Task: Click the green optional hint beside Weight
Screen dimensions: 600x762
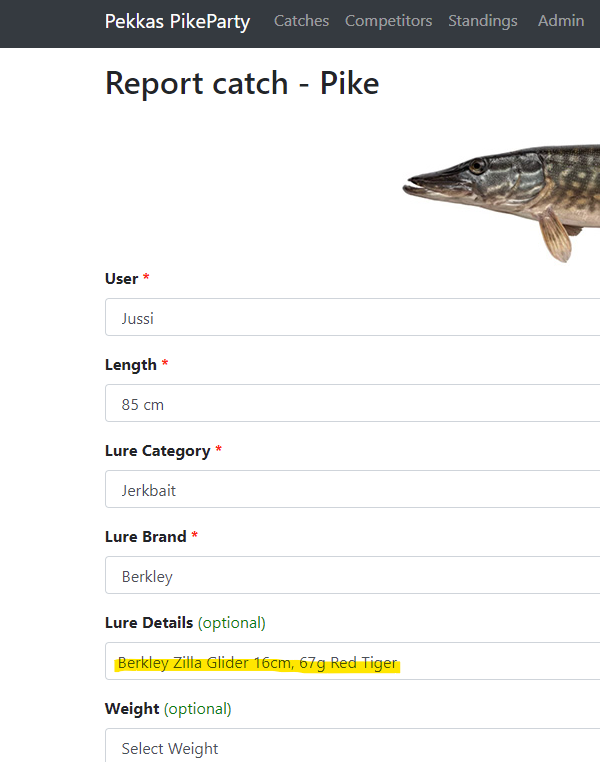Action: point(198,709)
